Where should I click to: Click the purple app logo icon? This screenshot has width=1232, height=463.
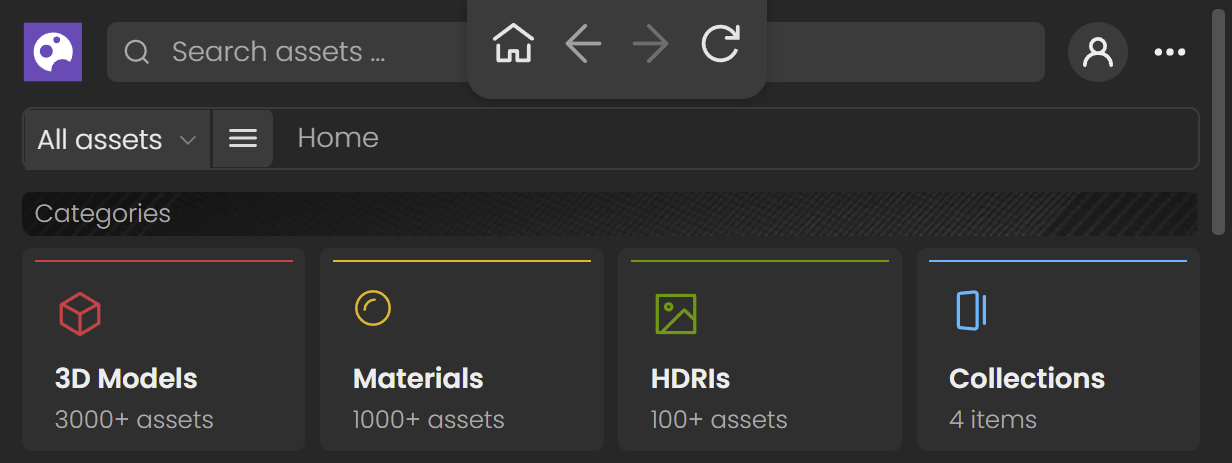[53, 52]
